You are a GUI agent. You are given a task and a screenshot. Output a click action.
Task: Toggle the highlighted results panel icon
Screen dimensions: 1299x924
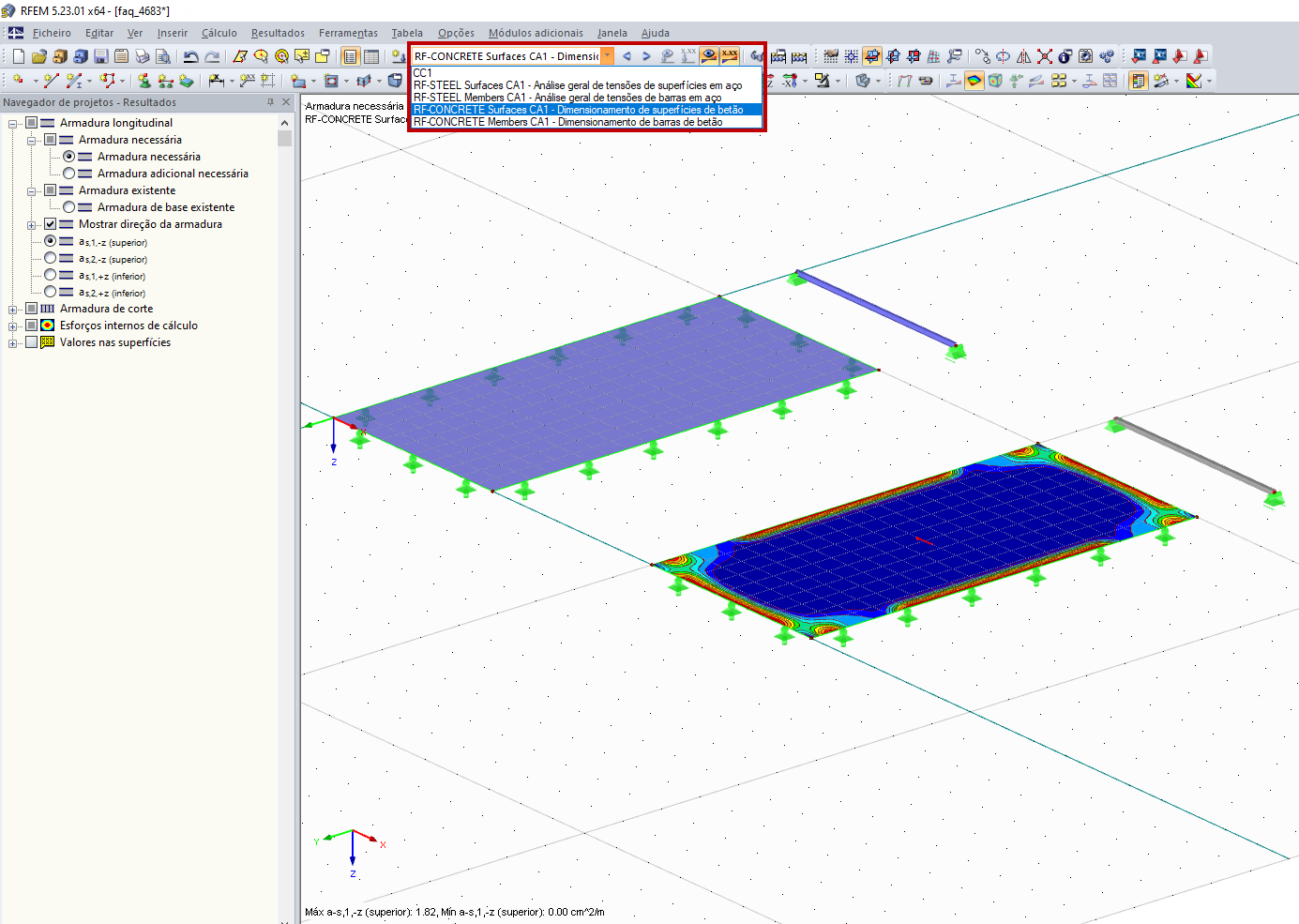click(x=1139, y=81)
